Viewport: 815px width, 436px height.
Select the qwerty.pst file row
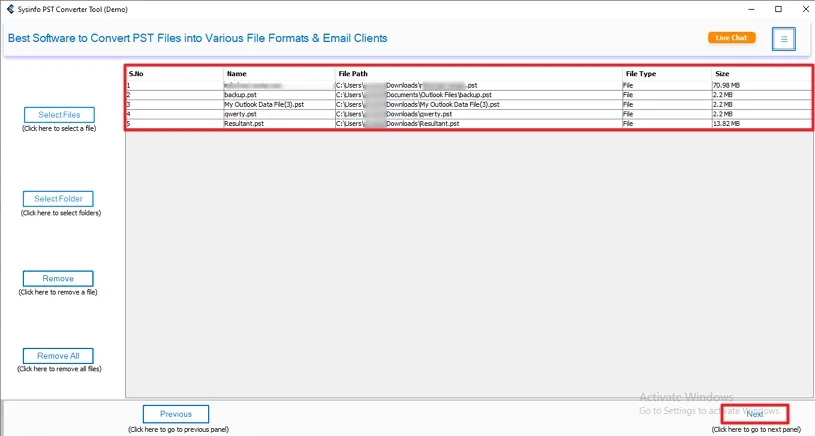click(468, 114)
